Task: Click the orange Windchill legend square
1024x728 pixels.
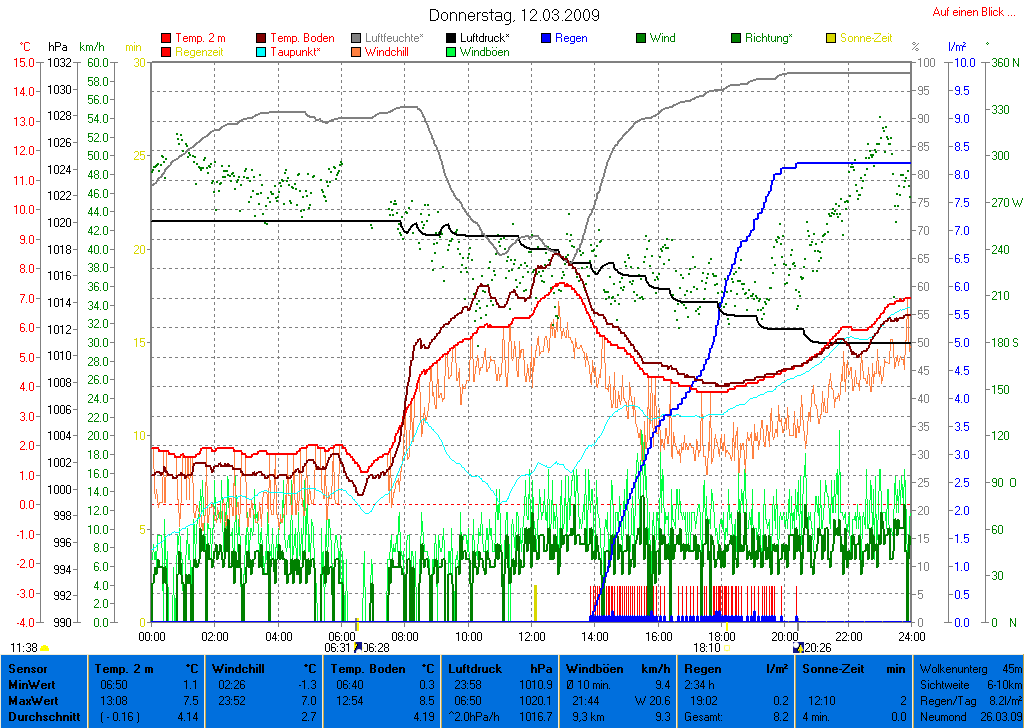Action: point(357,52)
